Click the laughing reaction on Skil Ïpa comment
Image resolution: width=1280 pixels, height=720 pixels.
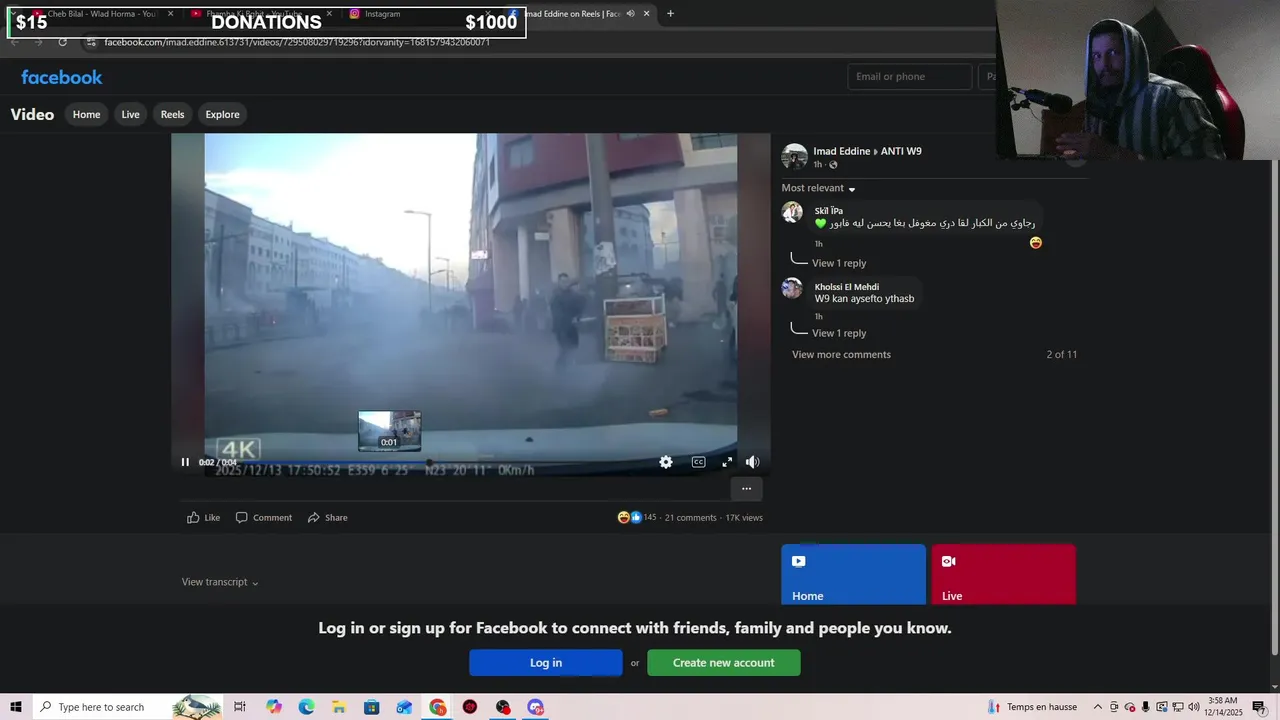(1036, 243)
